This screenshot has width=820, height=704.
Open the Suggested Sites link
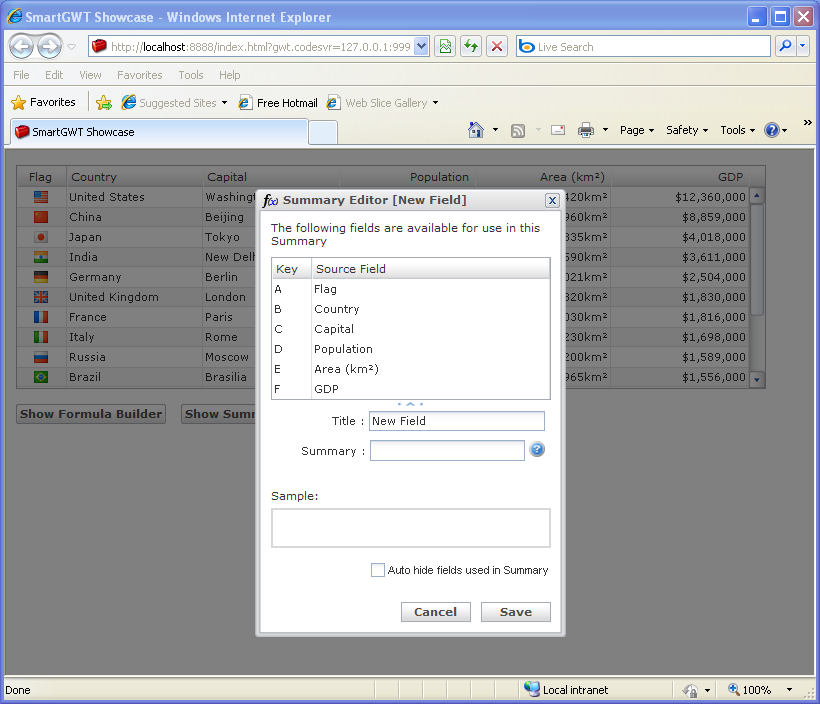click(174, 103)
